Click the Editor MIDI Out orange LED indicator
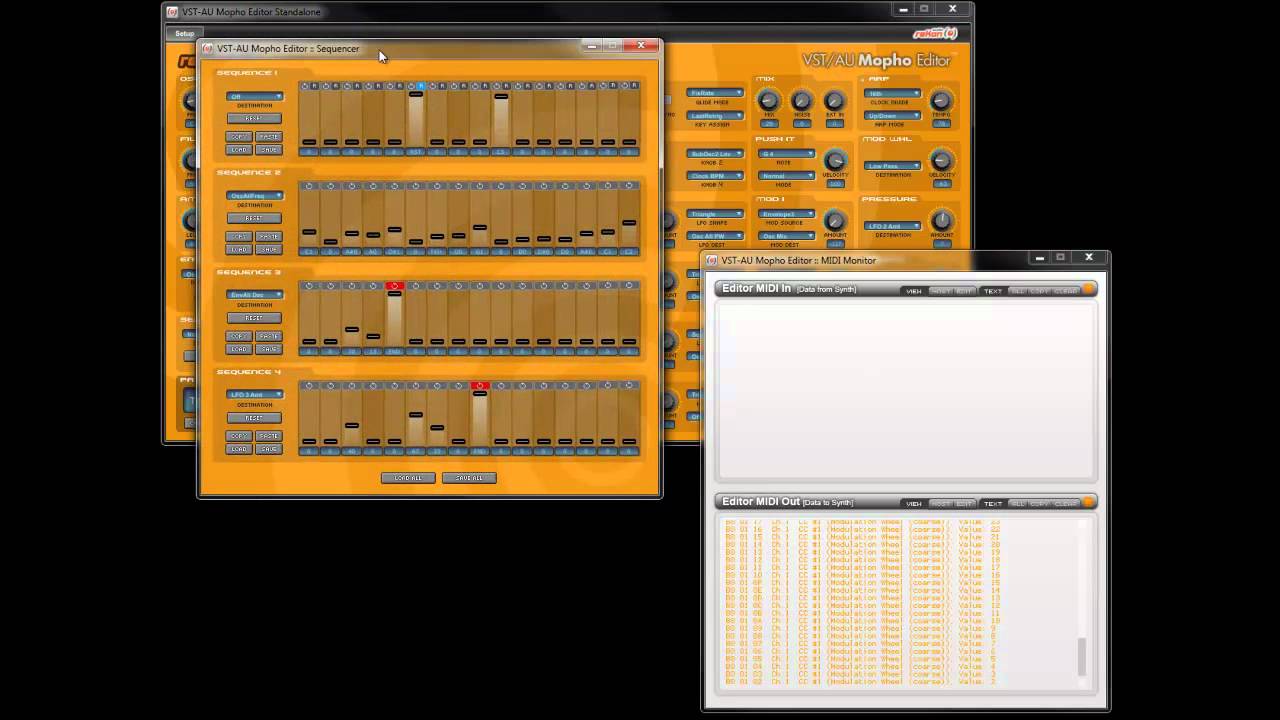 point(1089,502)
